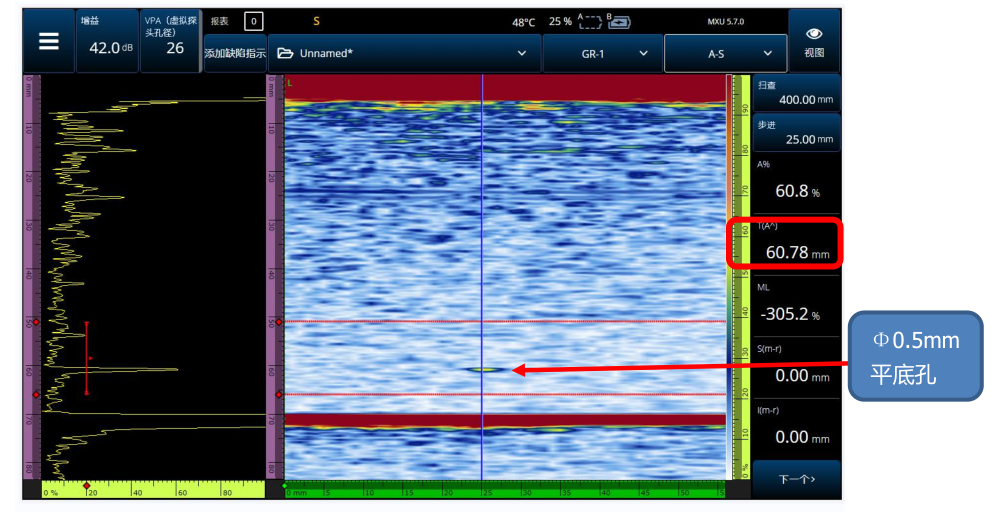The image size is (1005, 526).
Task: Click battery B status icon
Action: (619, 22)
